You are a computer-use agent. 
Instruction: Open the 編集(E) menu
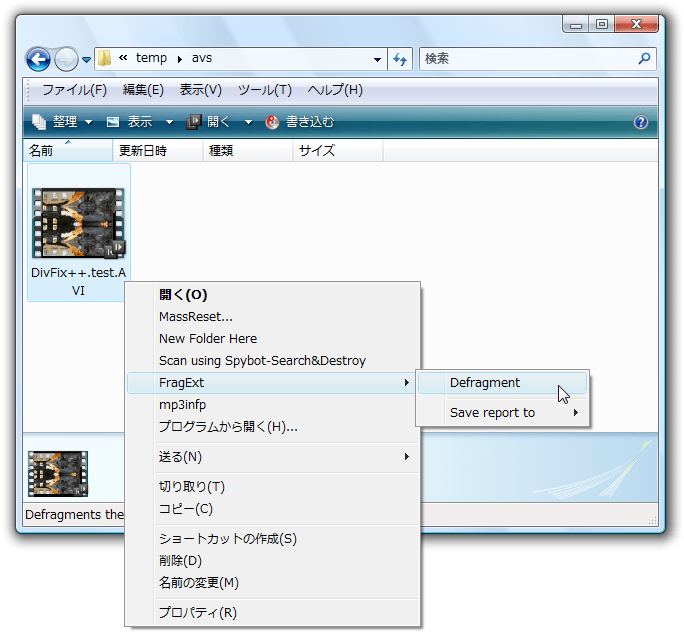[x=143, y=90]
